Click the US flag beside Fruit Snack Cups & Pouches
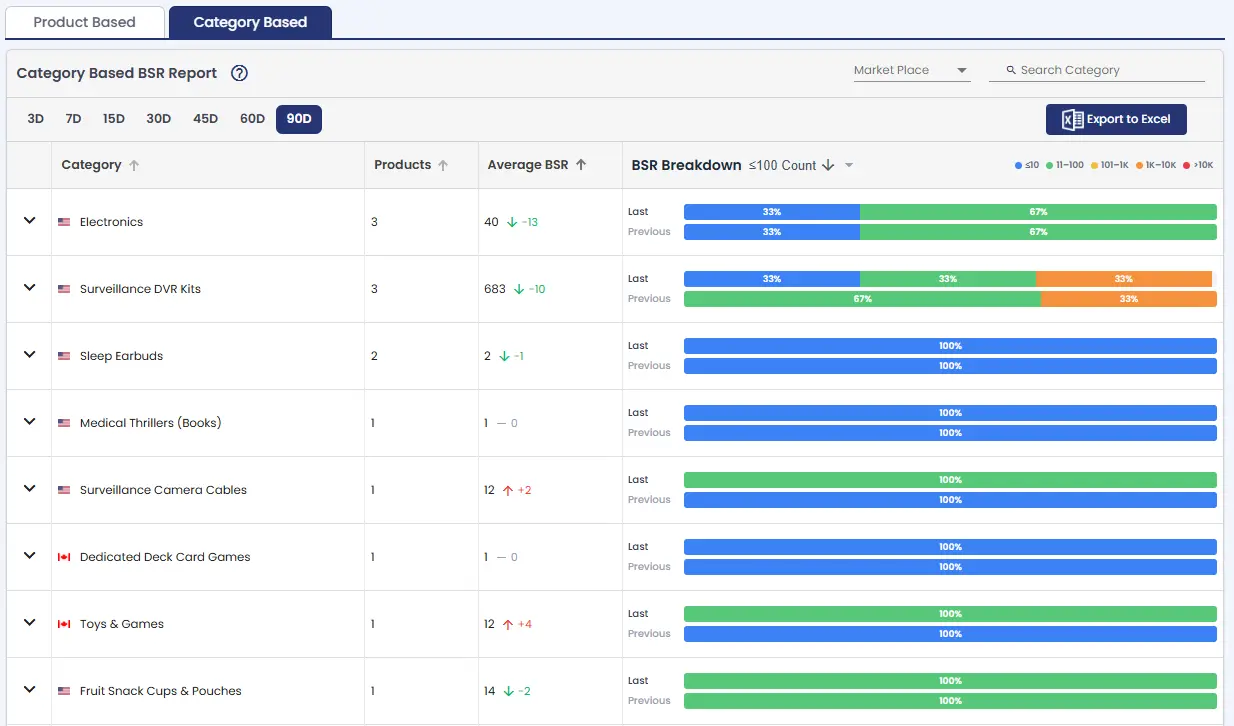This screenshot has height=726, width=1234. [64, 691]
